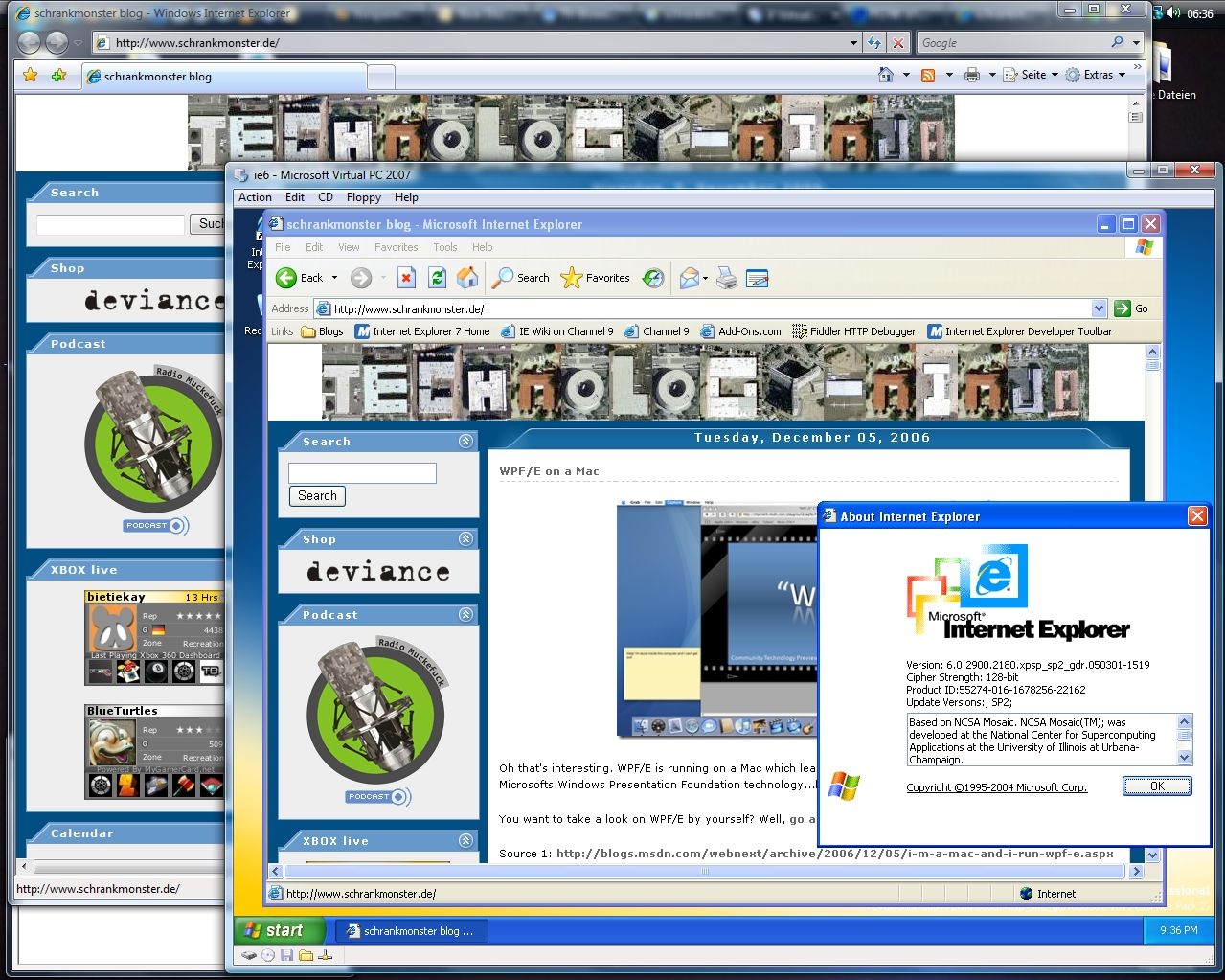This screenshot has width=1225, height=980.
Task: Click the WPF/E on a Mac post title
Action: pos(549,471)
